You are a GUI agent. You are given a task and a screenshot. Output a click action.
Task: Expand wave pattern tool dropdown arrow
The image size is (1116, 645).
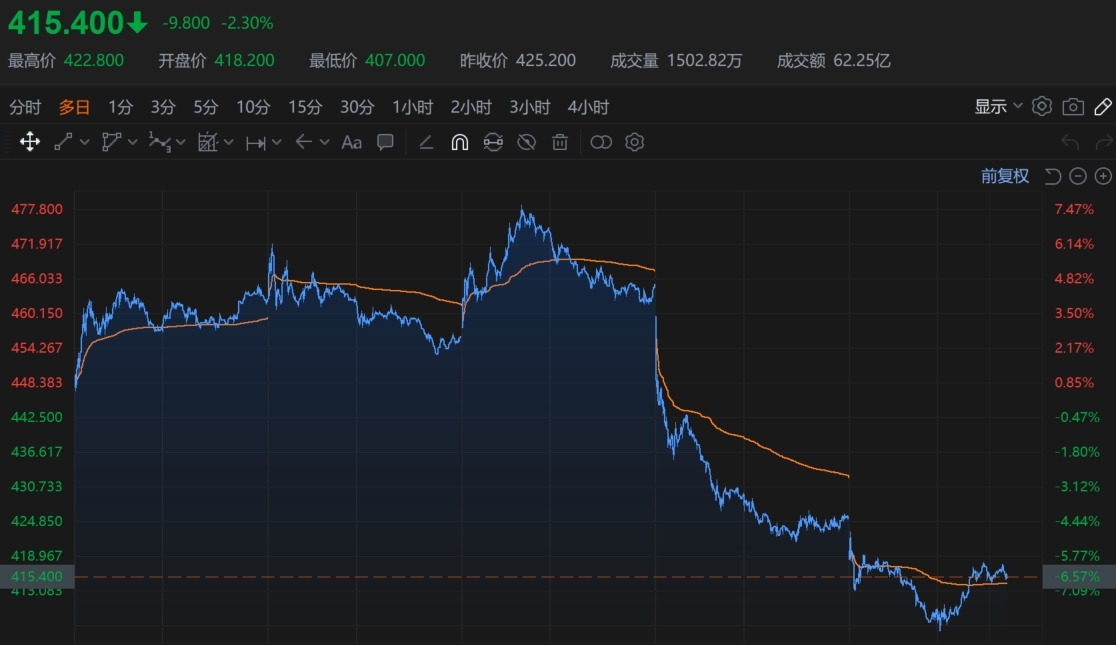tap(181, 142)
